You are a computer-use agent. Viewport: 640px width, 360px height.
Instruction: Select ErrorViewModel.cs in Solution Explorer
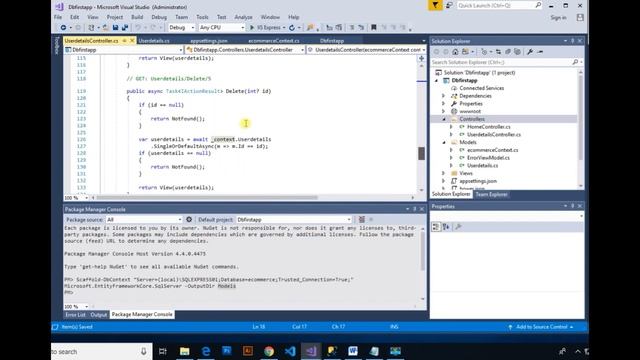(488, 158)
